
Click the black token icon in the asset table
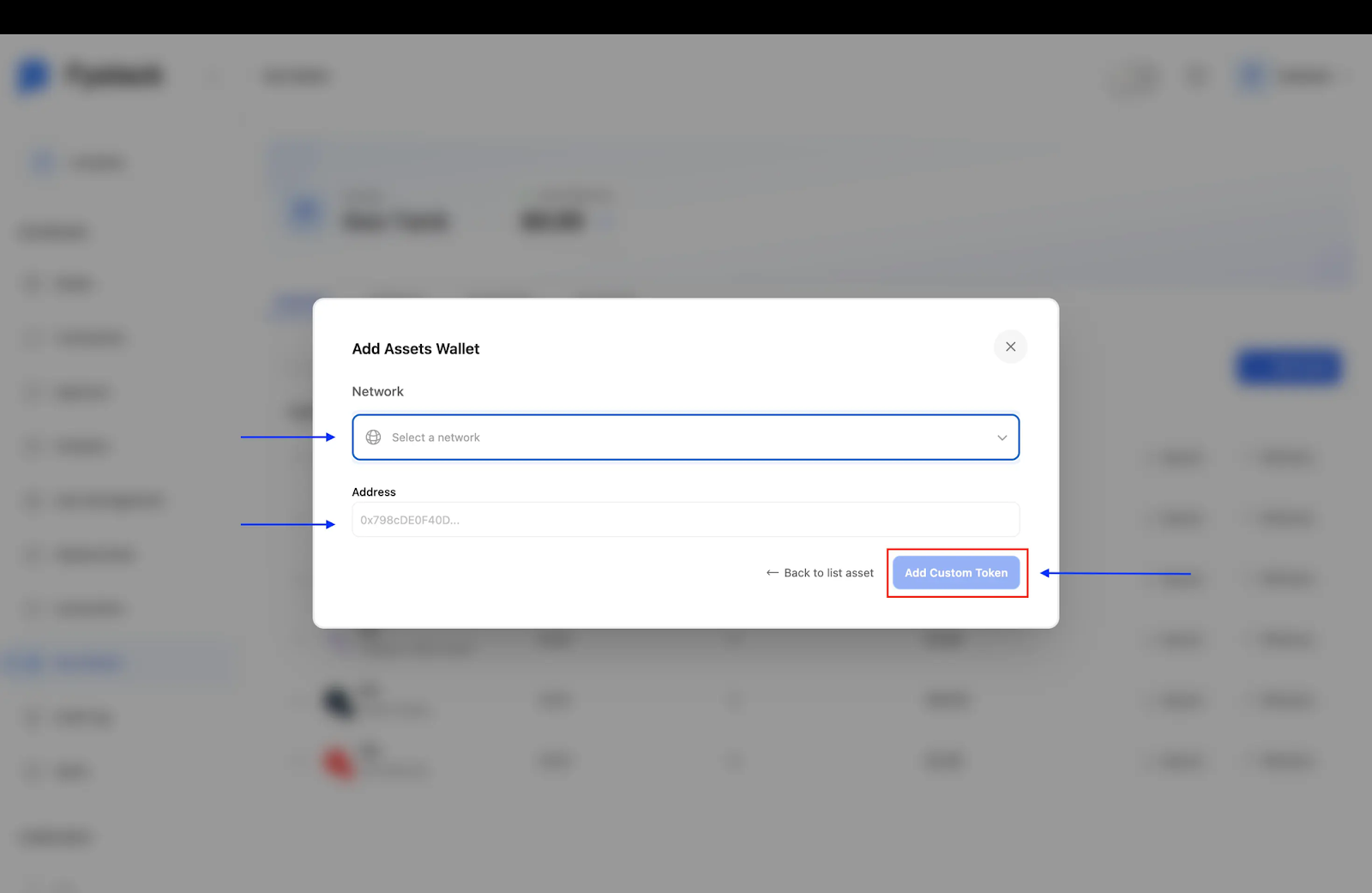coord(337,700)
